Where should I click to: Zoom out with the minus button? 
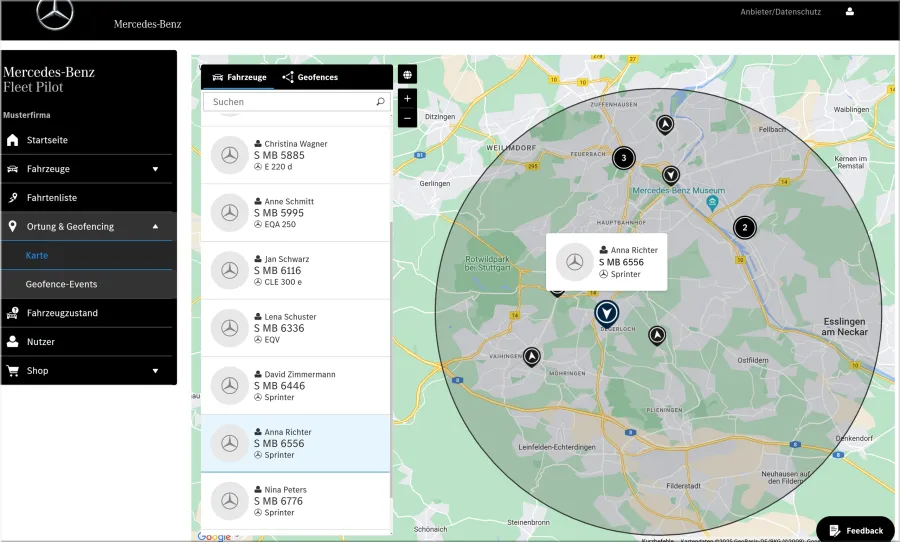point(407,118)
